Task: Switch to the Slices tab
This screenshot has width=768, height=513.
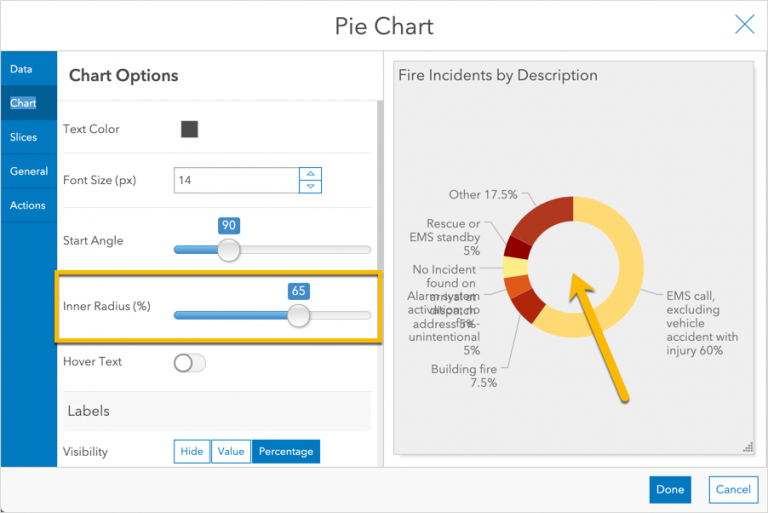Action: pyautogui.click(x=24, y=137)
